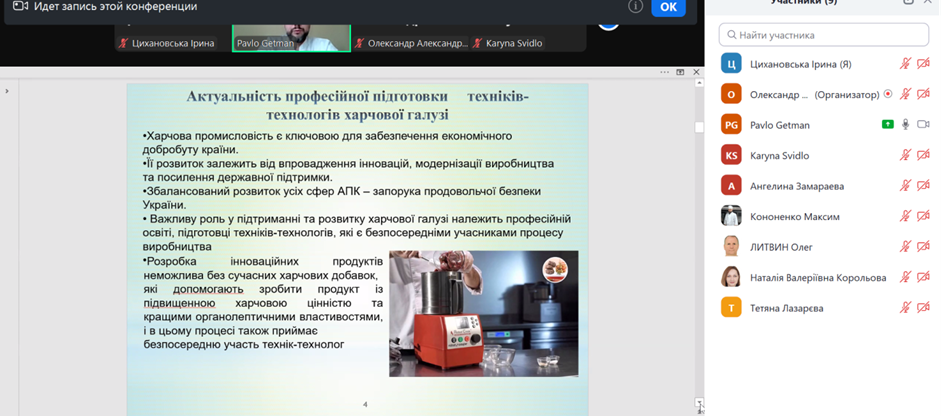Open Pavlo Getman's PG avatar
Image resolution: width=944 pixels, height=416 pixels.
click(x=731, y=125)
